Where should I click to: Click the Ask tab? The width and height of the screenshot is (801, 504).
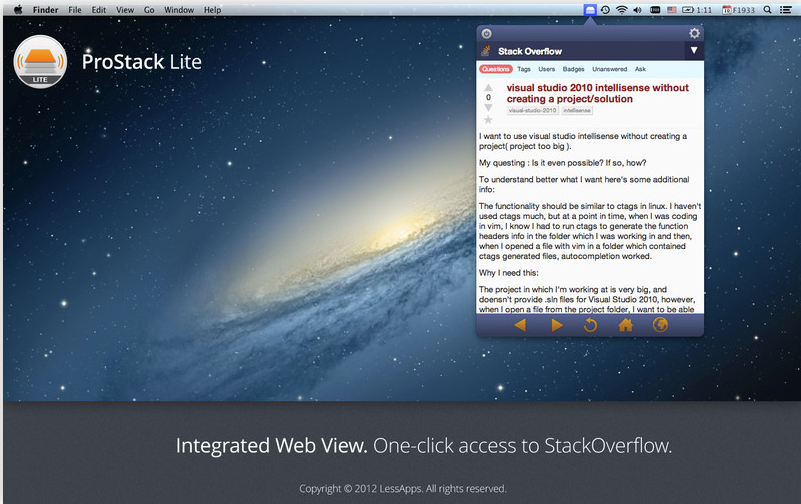point(640,69)
